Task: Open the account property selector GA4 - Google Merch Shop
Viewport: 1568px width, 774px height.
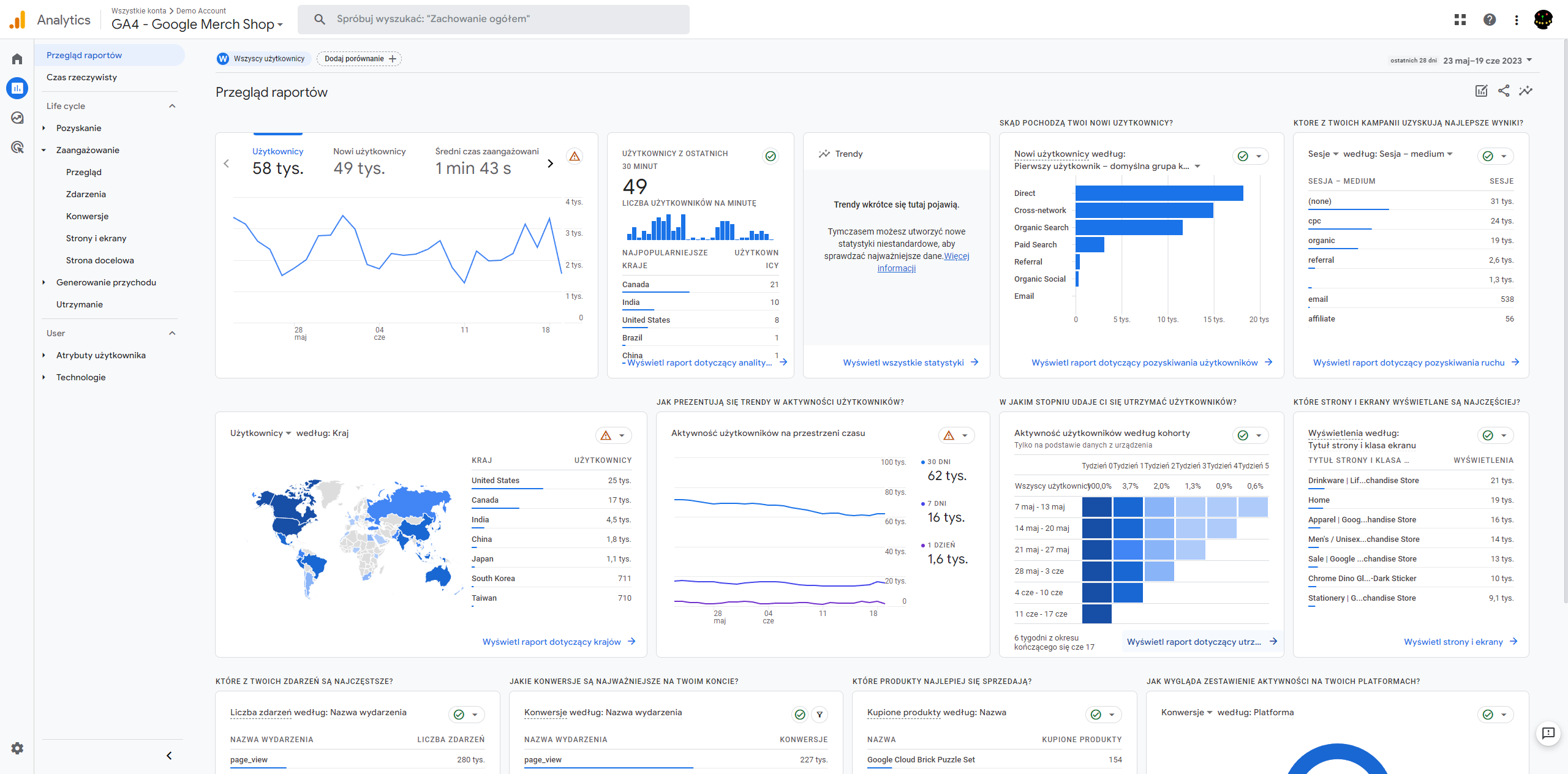Action: [197, 24]
